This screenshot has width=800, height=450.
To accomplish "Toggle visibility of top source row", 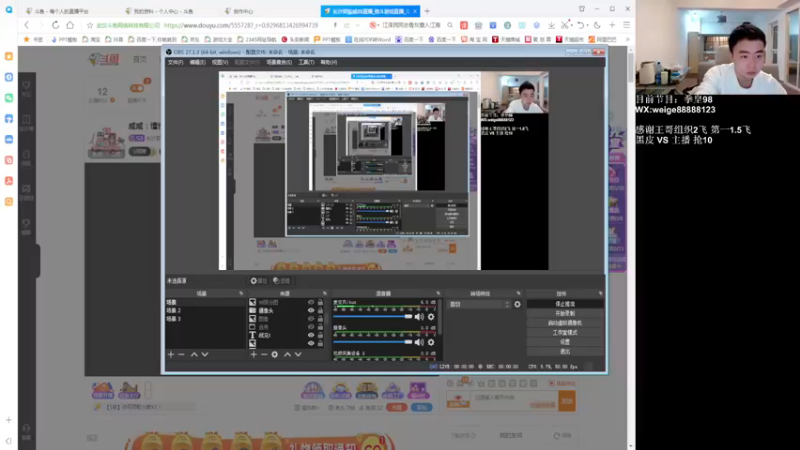I will click(311, 302).
